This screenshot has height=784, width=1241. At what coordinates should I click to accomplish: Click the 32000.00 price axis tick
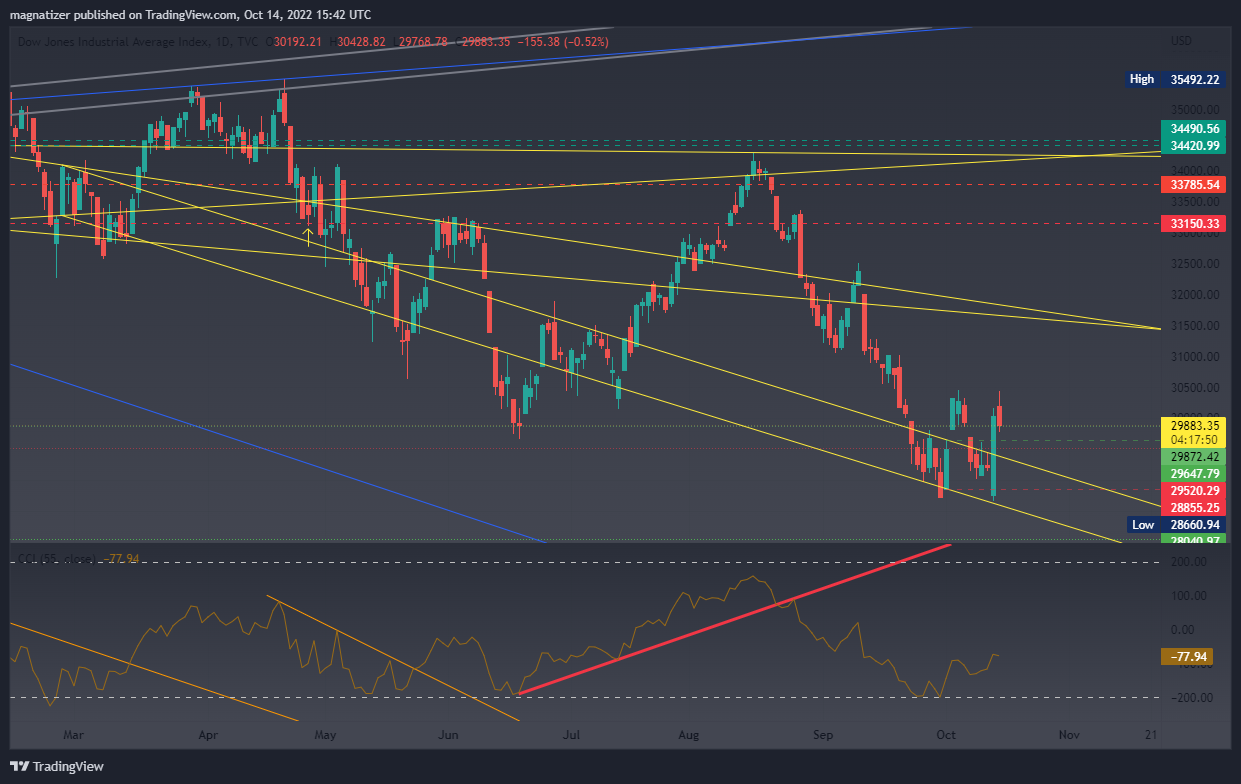click(1194, 295)
